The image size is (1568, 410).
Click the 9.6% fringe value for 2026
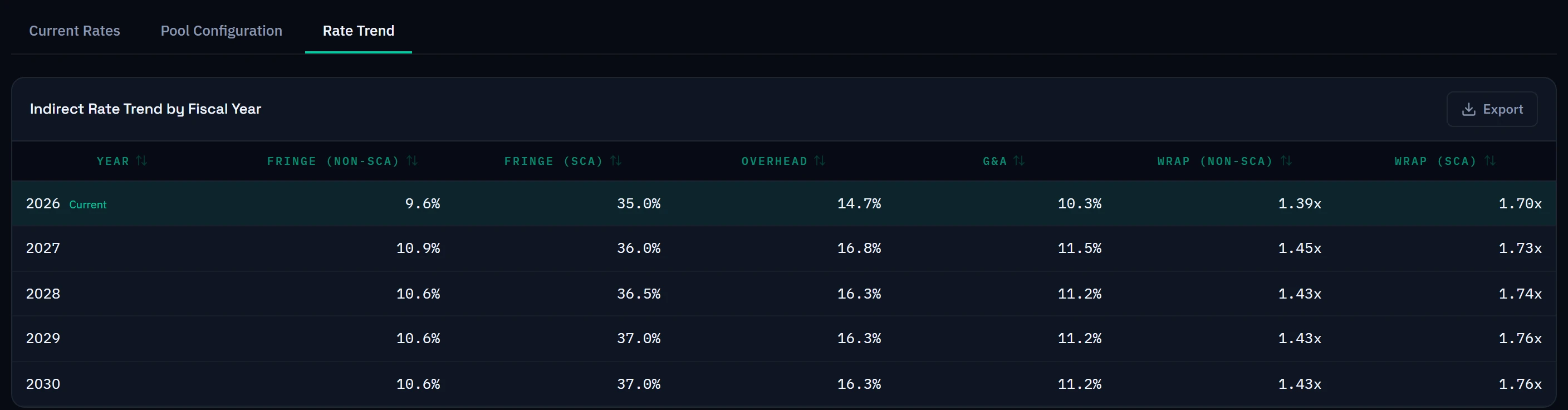(423, 203)
